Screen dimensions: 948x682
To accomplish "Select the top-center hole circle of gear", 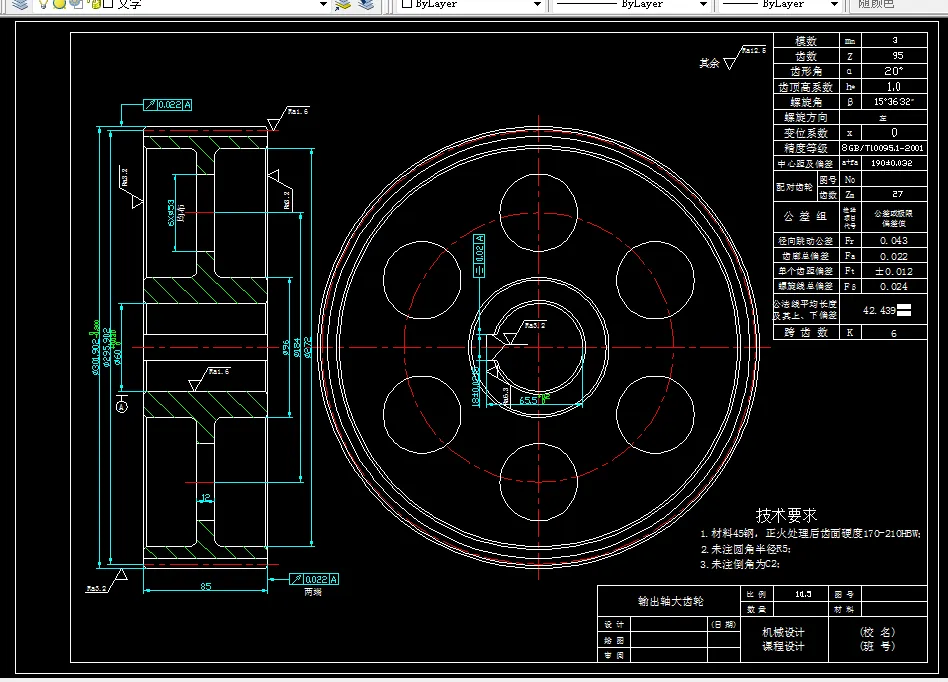I will [x=539, y=213].
